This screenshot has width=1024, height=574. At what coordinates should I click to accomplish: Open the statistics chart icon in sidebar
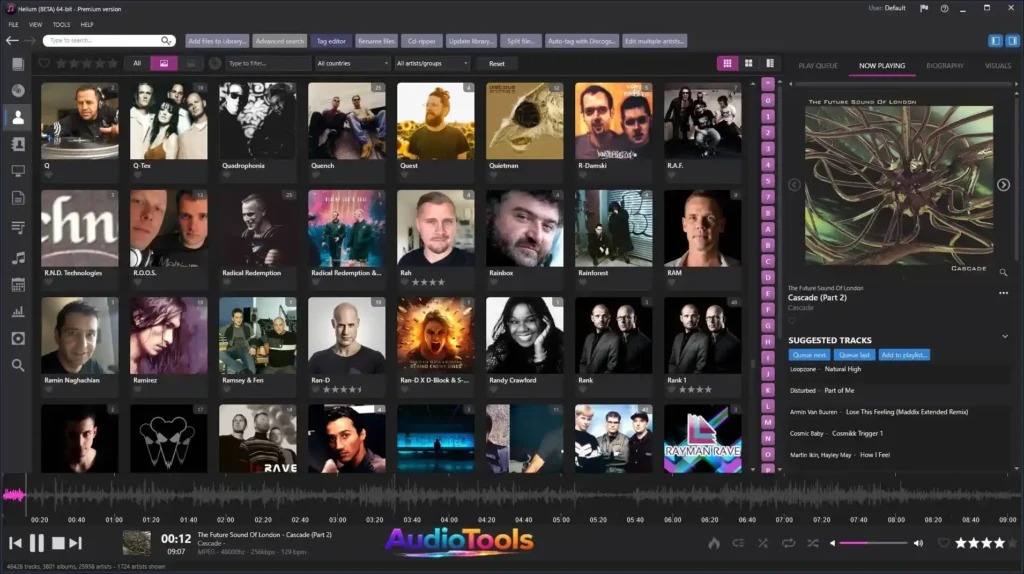[x=18, y=312]
